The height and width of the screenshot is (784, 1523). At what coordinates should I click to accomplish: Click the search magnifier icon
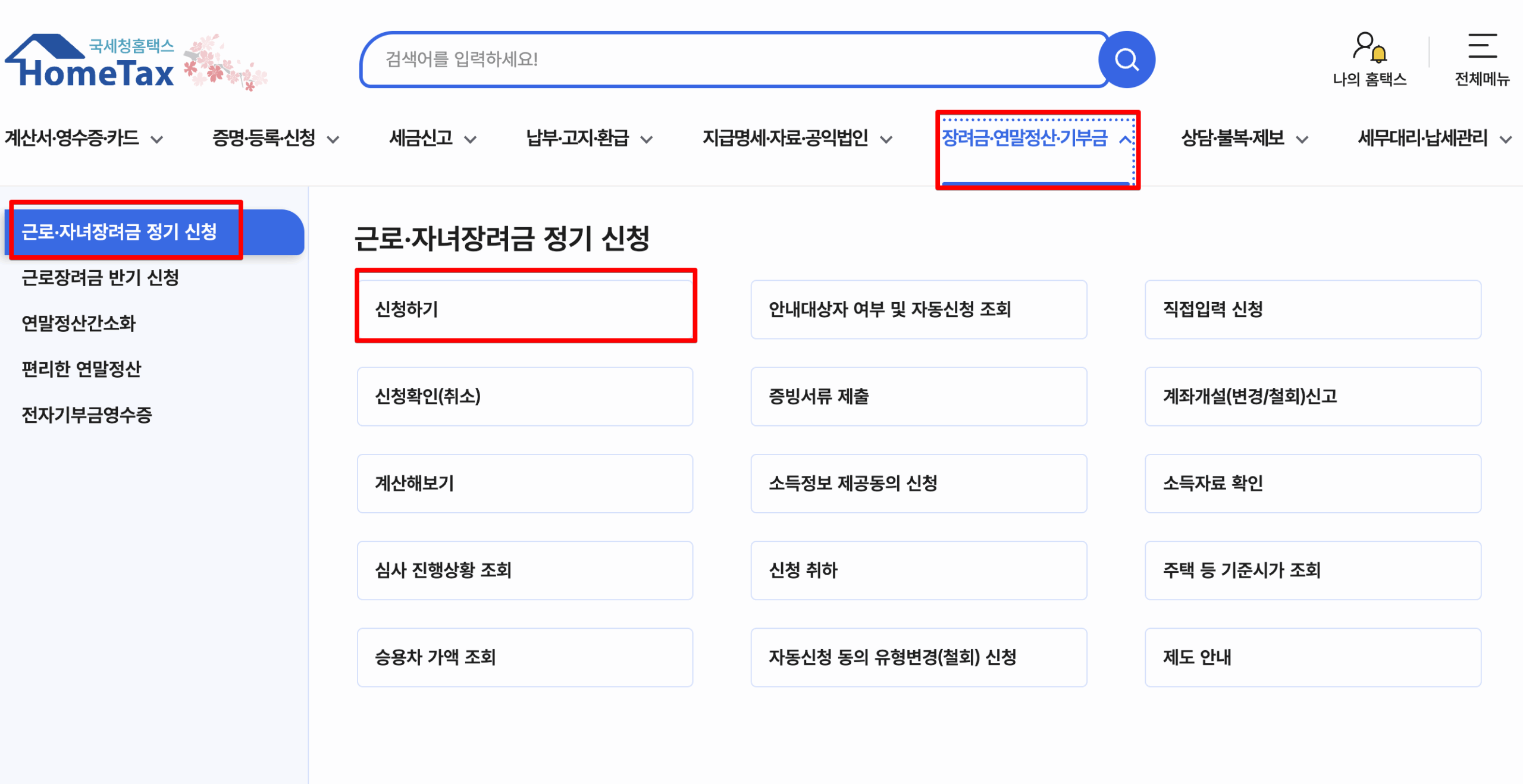pos(1126,59)
